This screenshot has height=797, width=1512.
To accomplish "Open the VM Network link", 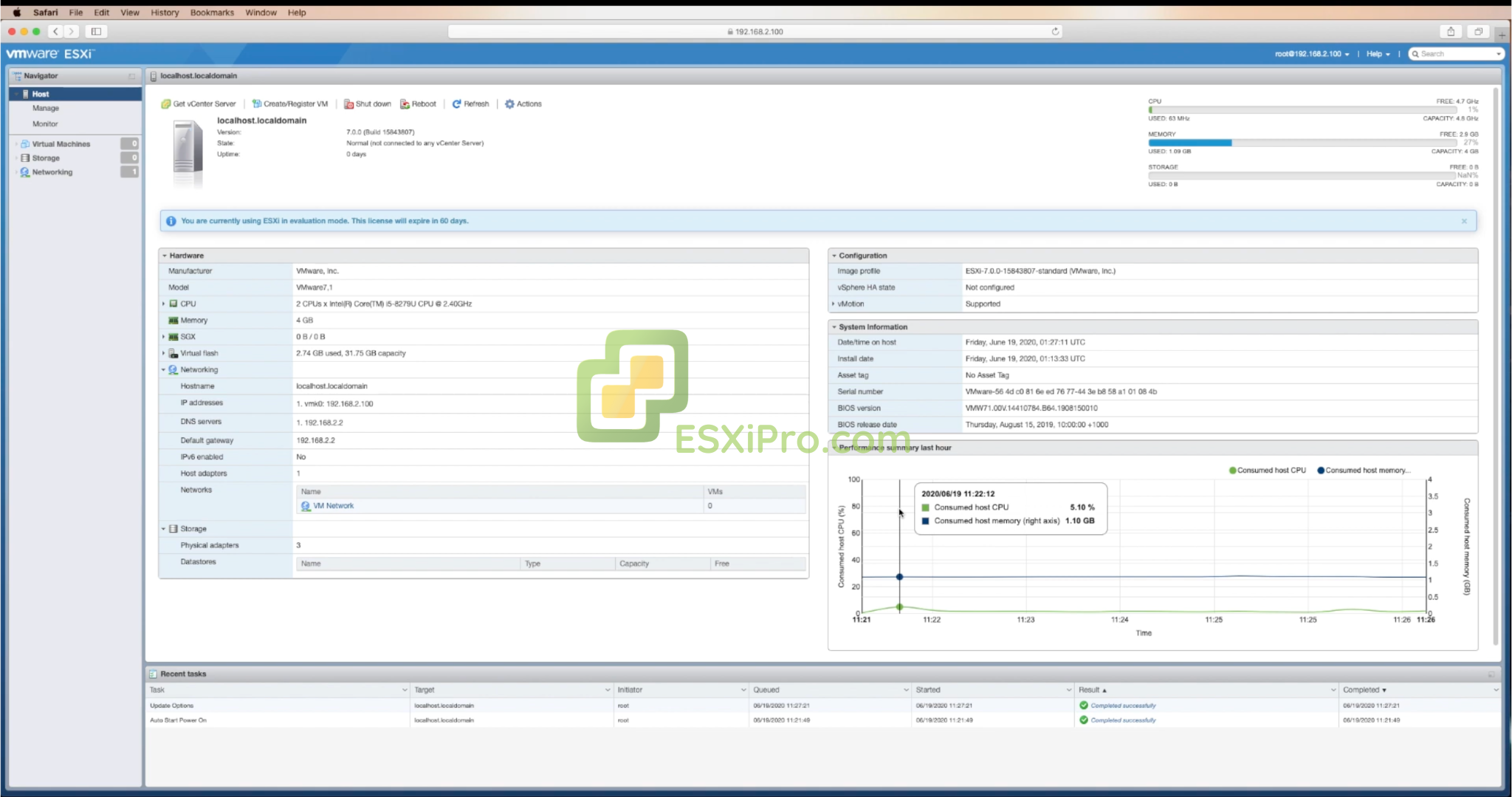I will 334,505.
